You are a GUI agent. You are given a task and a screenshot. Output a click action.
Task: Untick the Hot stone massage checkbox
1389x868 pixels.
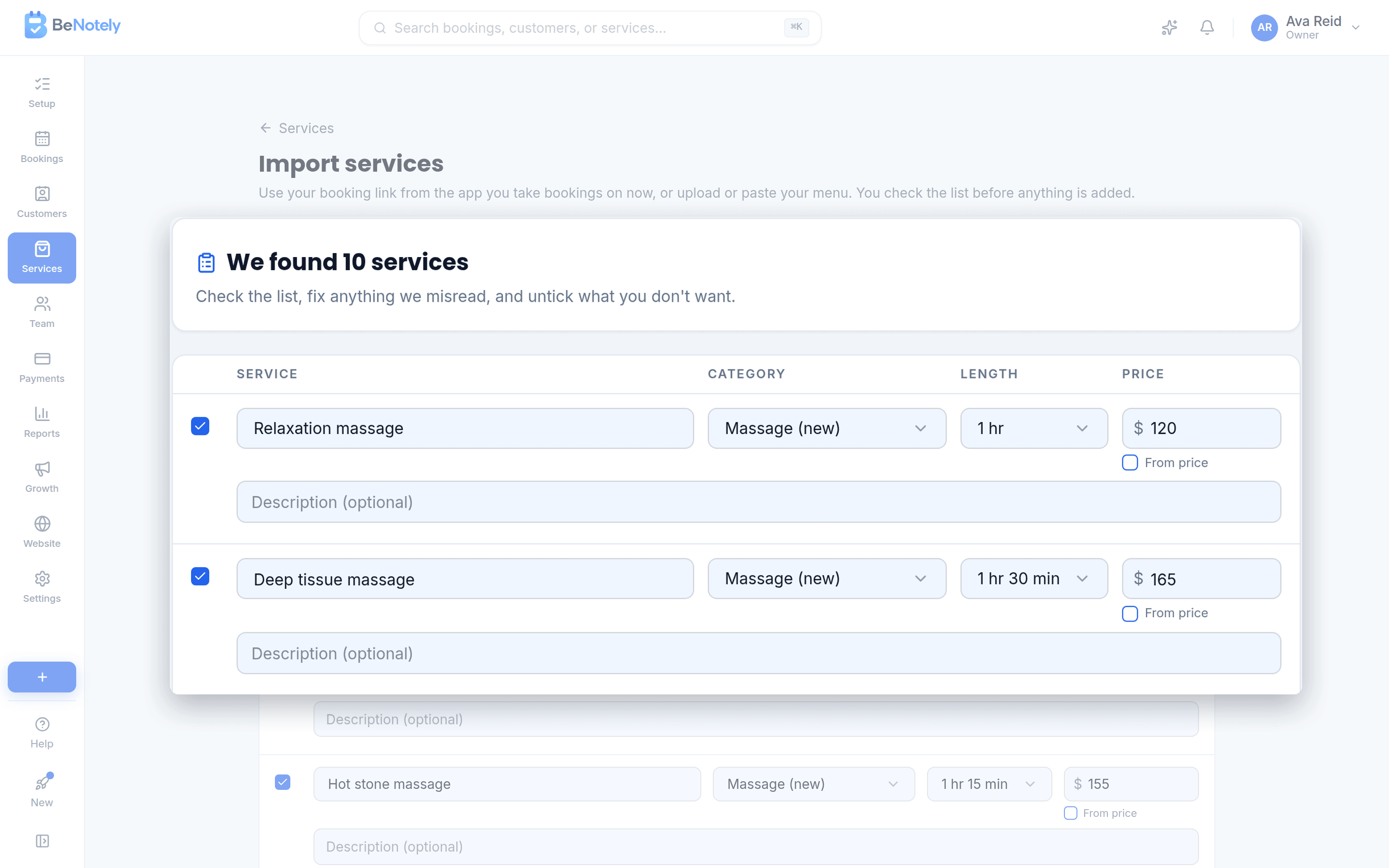point(283,782)
